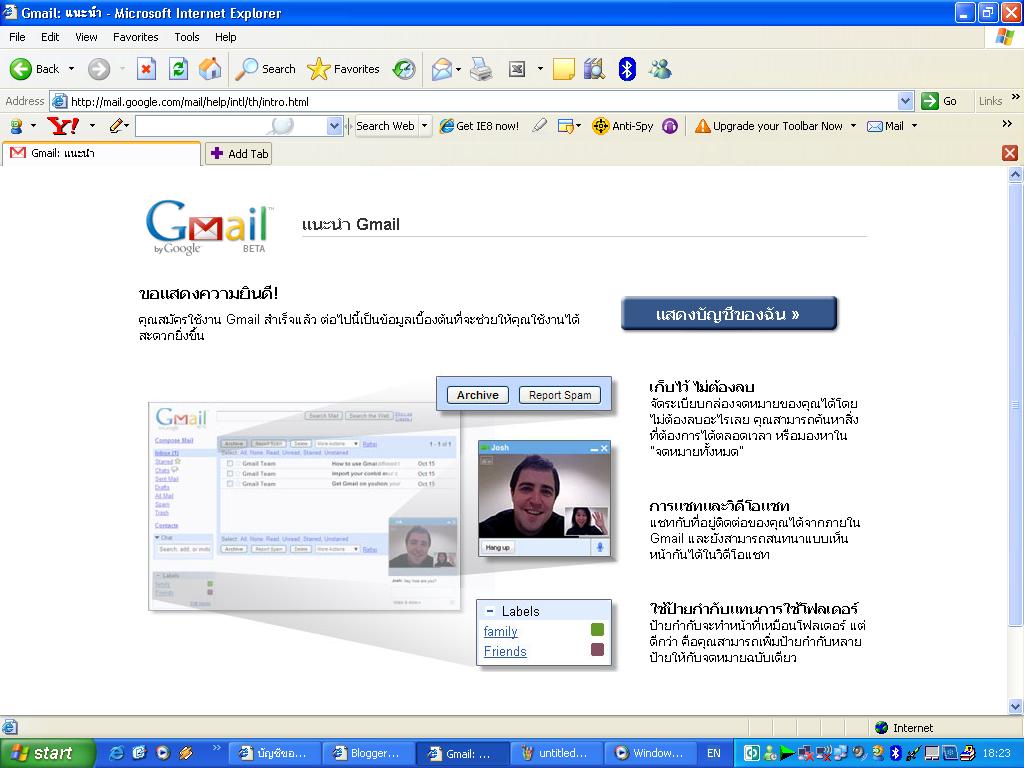Launch Windows Media Player quick launch icon
Viewport: 1024px width, 768px height.
tap(163, 753)
